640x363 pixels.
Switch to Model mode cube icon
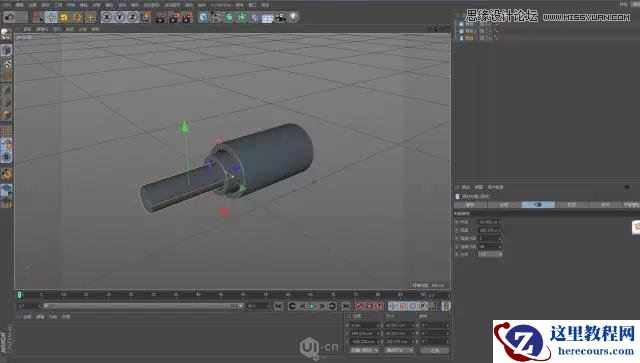click(6, 50)
